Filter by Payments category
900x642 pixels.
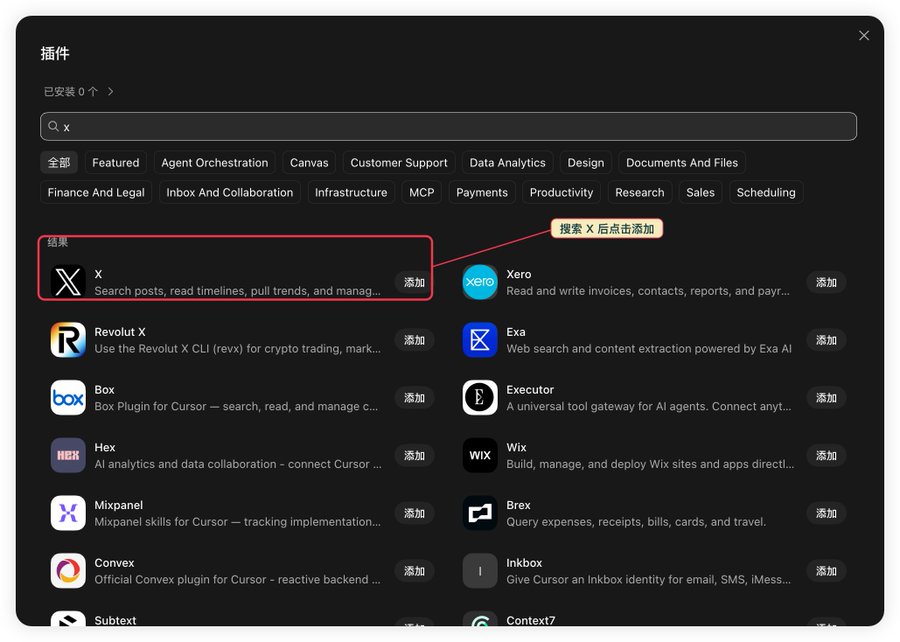tap(482, 192)
